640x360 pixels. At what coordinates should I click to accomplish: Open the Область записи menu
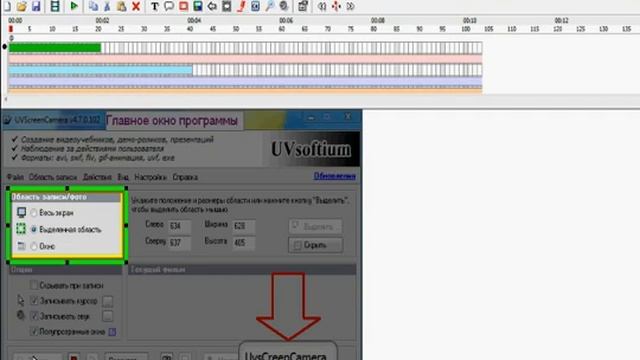(53, 177)
